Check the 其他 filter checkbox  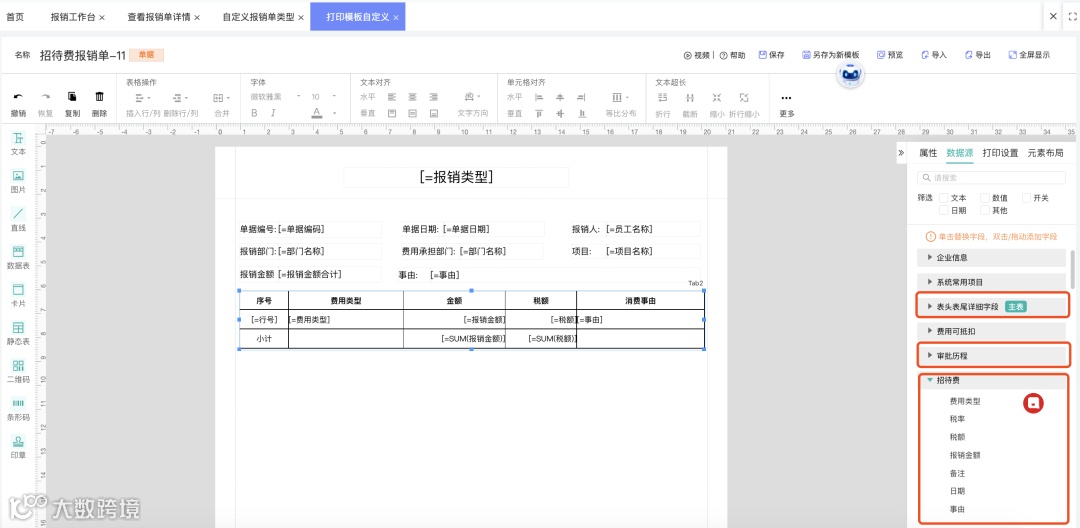pos(985,210)
